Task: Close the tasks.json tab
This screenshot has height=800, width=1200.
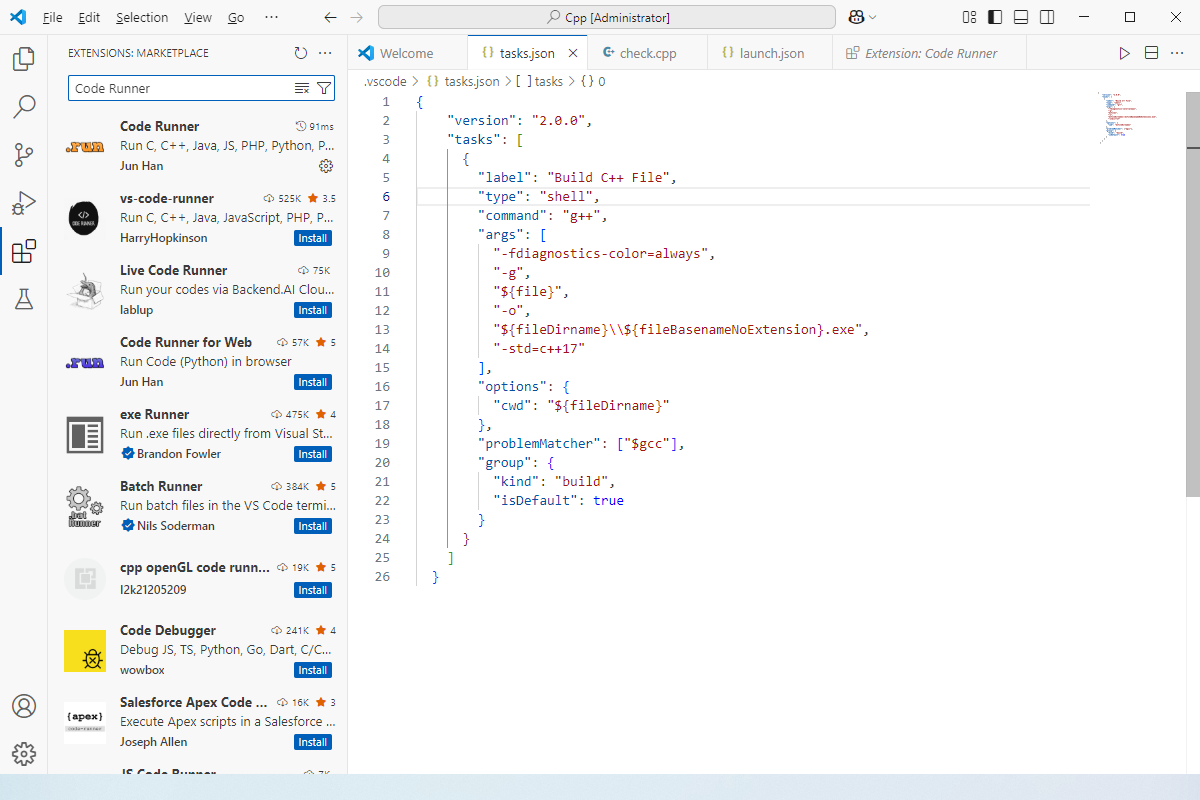Action: (x=573, y=54)
